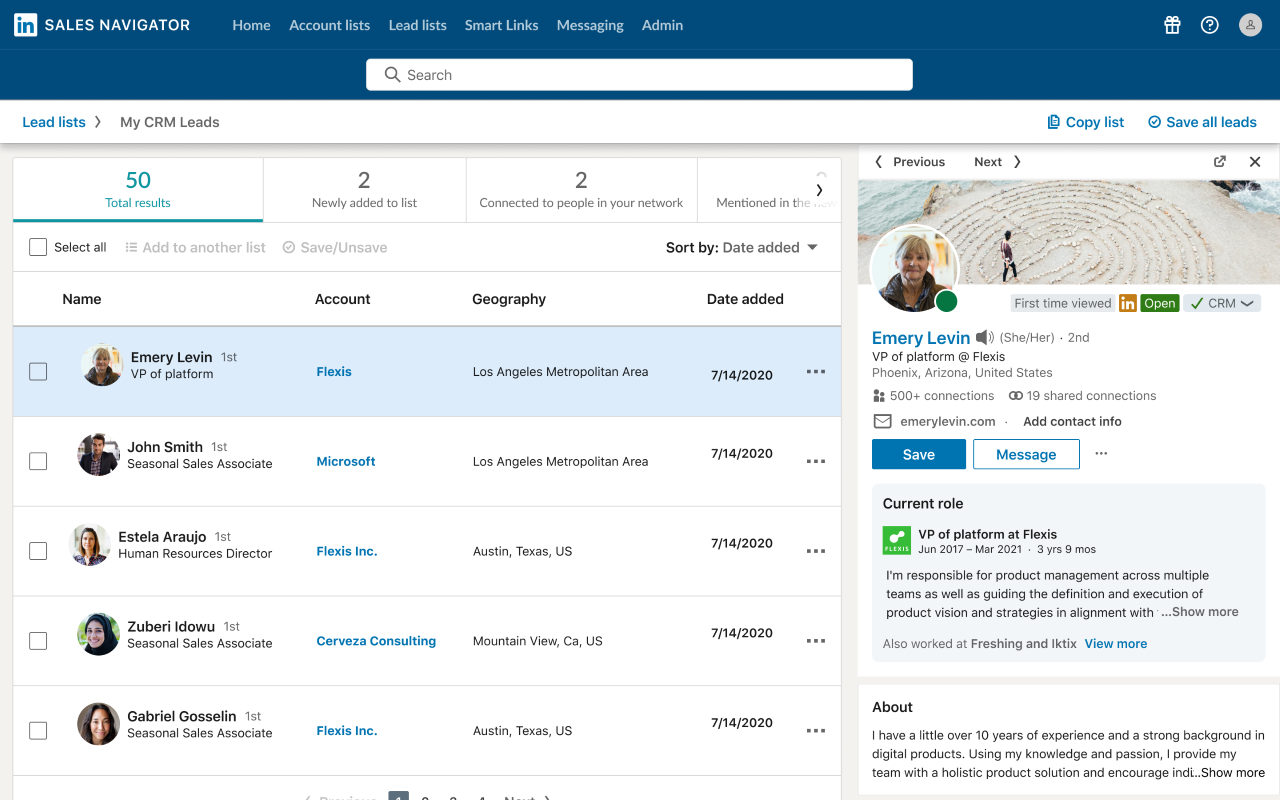Click John Smith's avatar thumbnail
This screenshot has width=1280, height=800.
(99, 455)
